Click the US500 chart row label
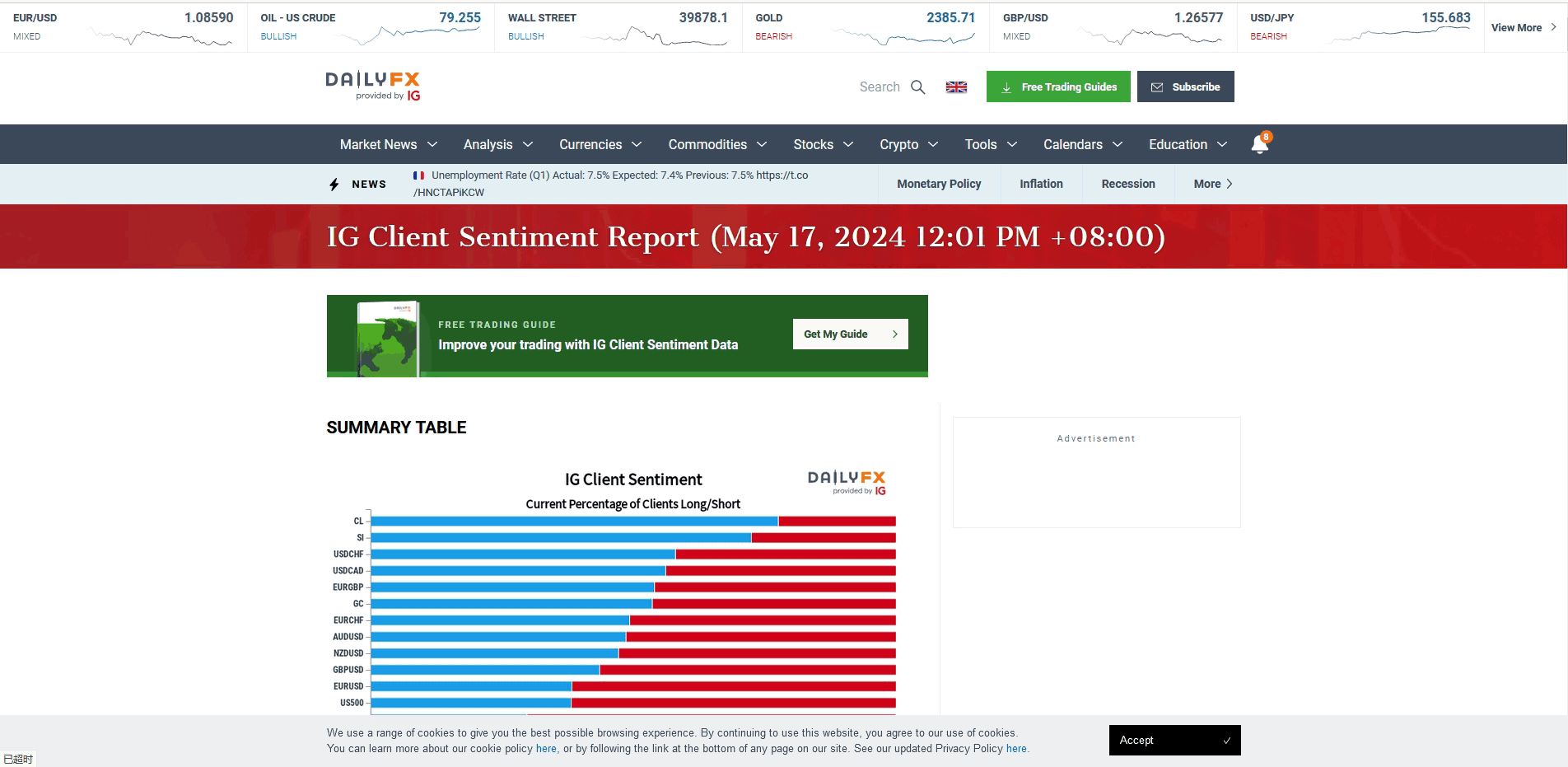 click(x=352, y=703)
